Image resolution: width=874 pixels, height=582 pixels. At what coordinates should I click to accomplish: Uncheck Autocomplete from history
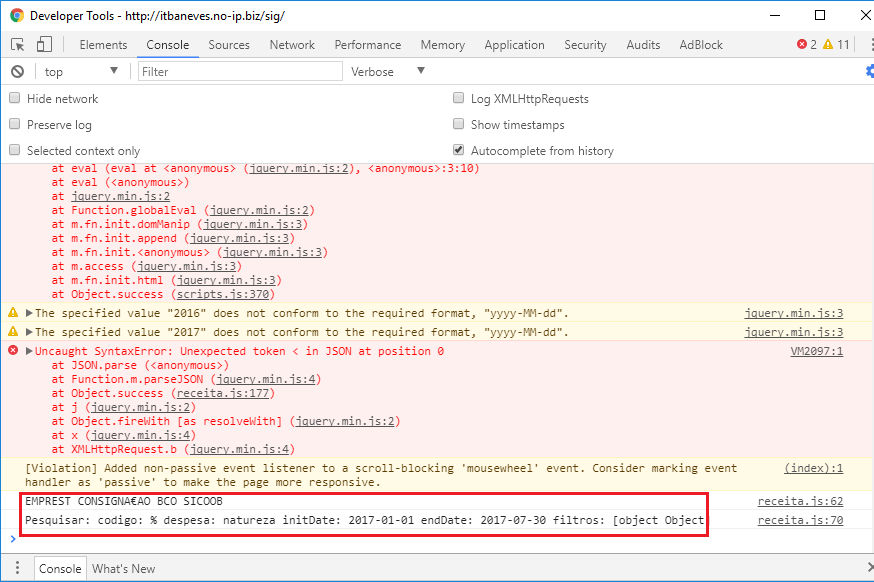click(x=459, y=150)
